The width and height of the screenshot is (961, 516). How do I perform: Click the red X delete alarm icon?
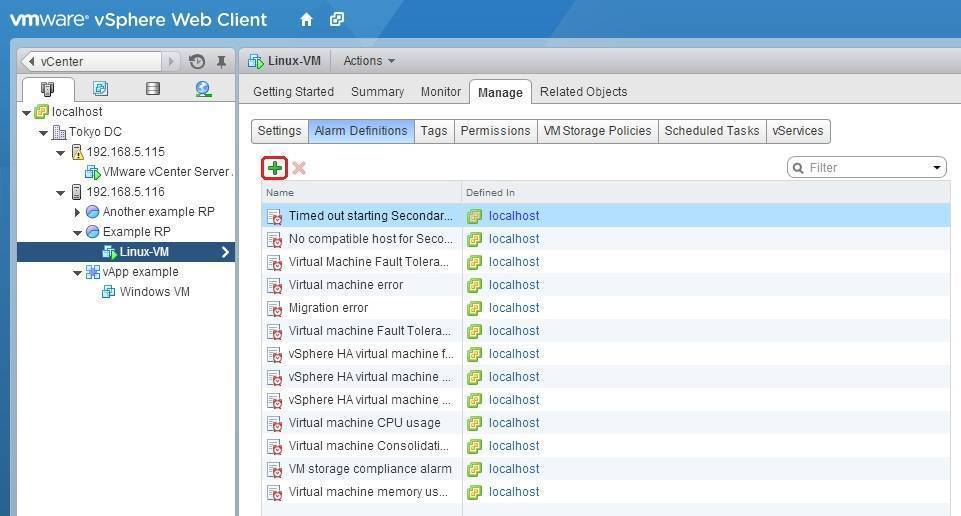[x=299, y=168]
